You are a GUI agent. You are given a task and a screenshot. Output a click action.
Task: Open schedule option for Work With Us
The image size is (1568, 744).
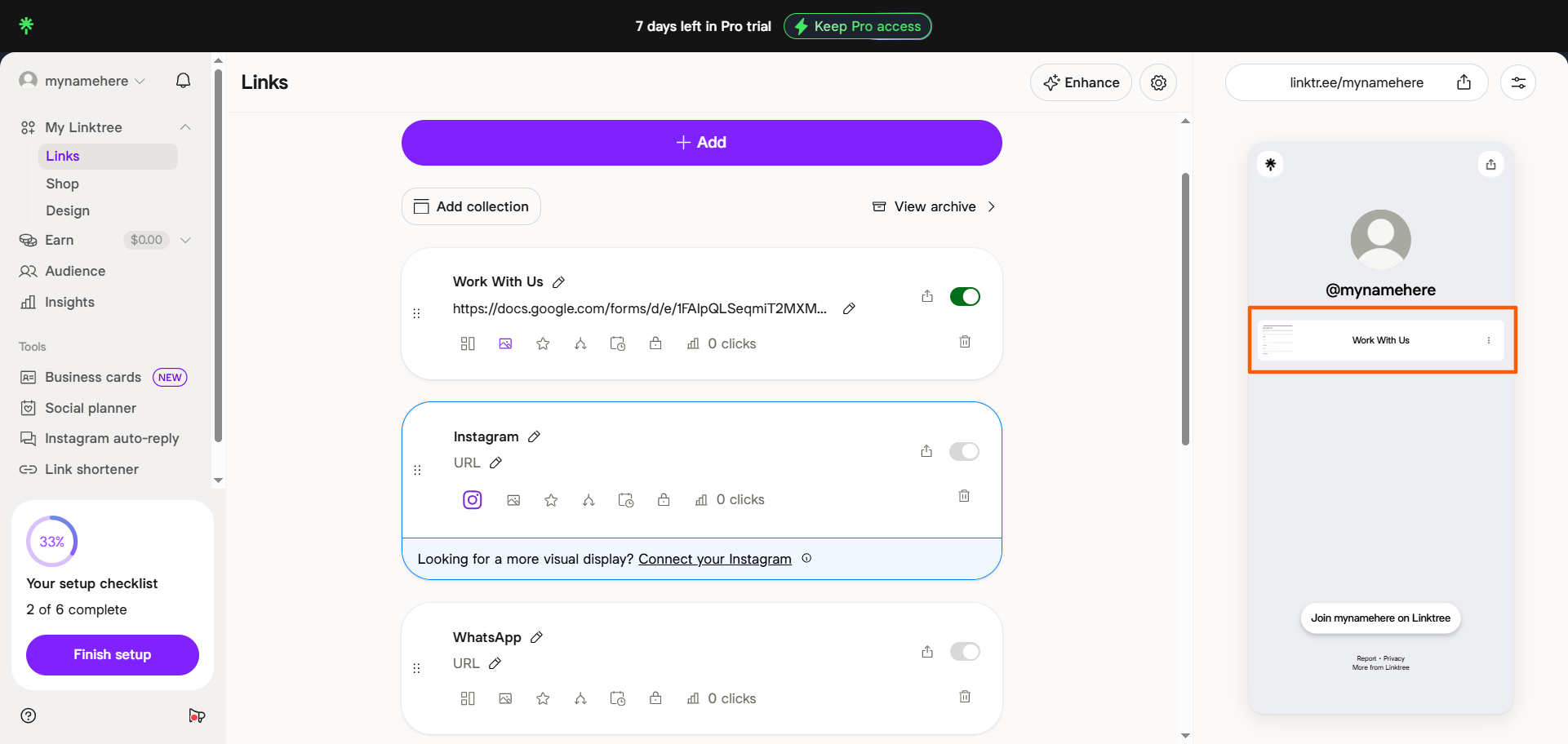click(618, 343)
